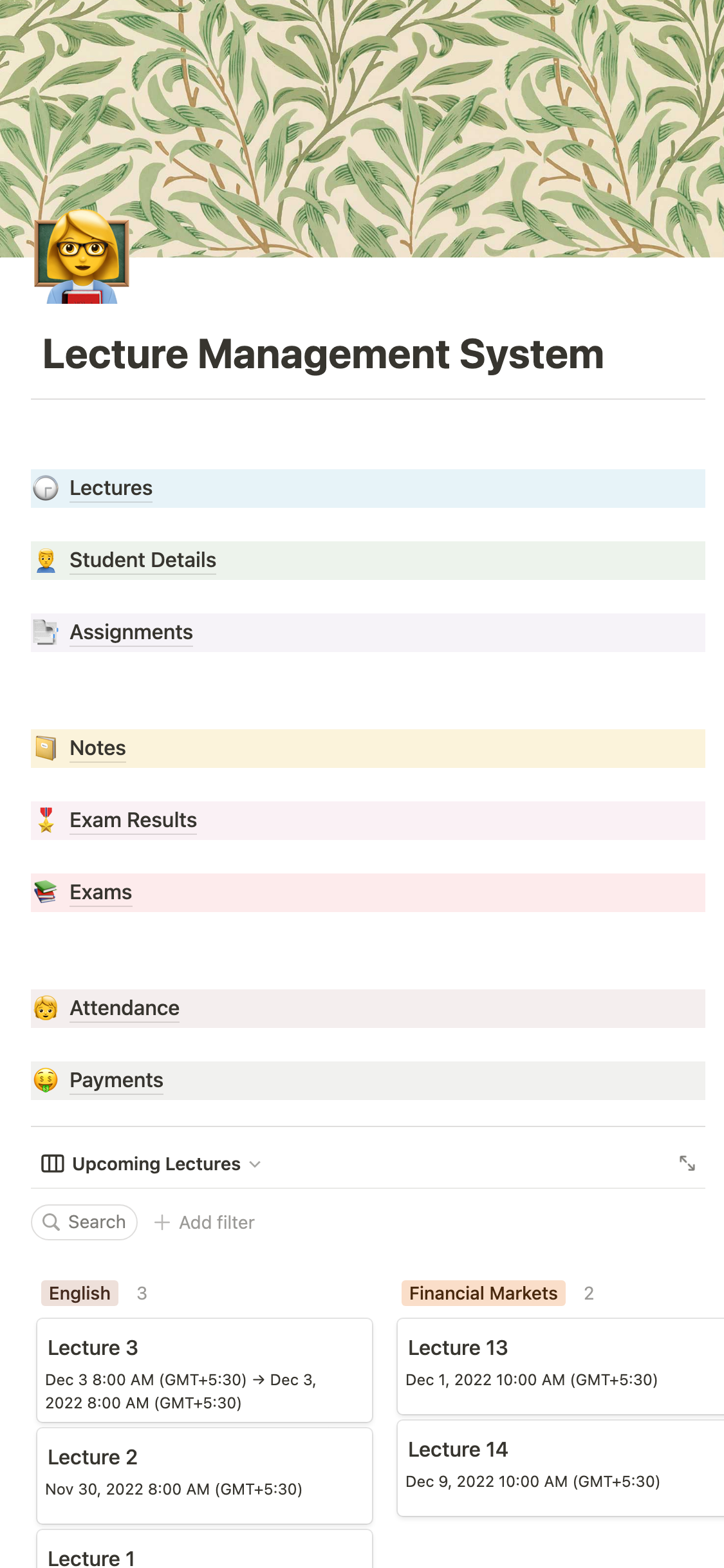Screen dimensions: 724x1568
Task: Open the Lectures page link
Action: 111,489
